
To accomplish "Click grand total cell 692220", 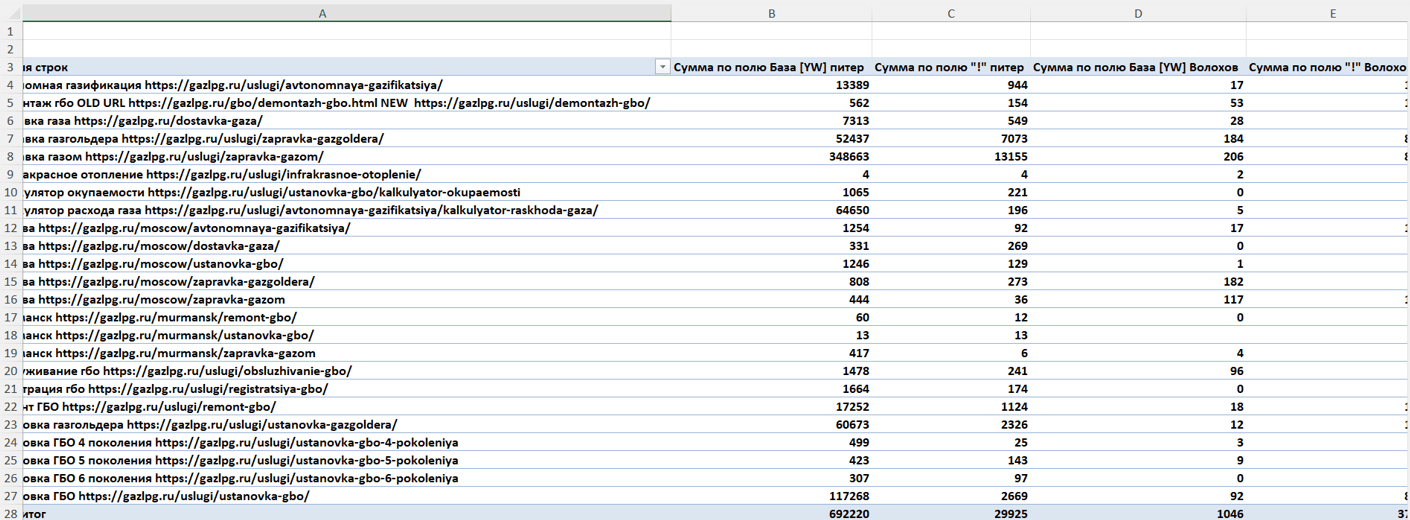I will [x=771, y=514].
